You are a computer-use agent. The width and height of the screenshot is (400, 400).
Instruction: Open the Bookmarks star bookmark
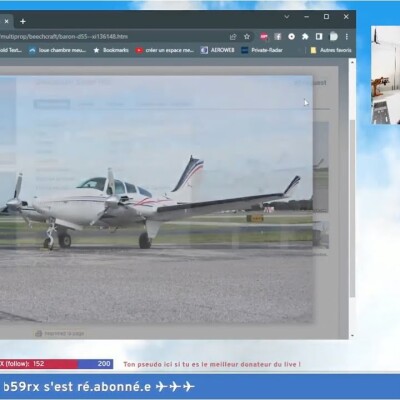pyautogui.click(x=111, y=50)
